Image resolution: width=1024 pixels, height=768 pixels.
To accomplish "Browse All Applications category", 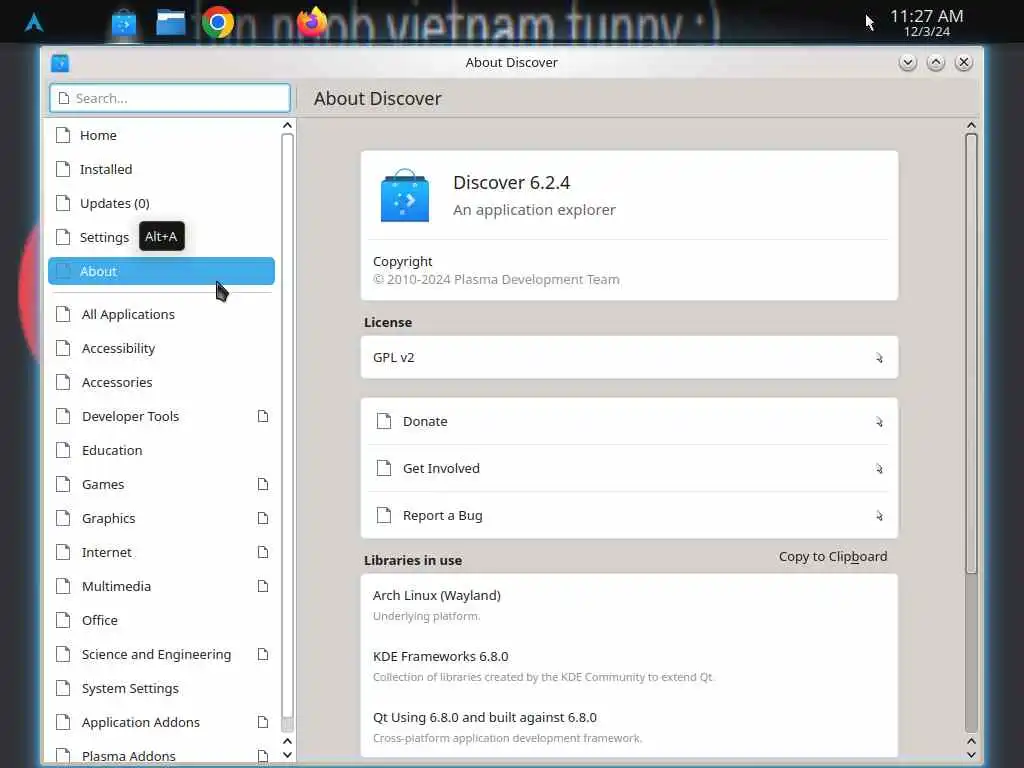I will [x=161, y=314].
